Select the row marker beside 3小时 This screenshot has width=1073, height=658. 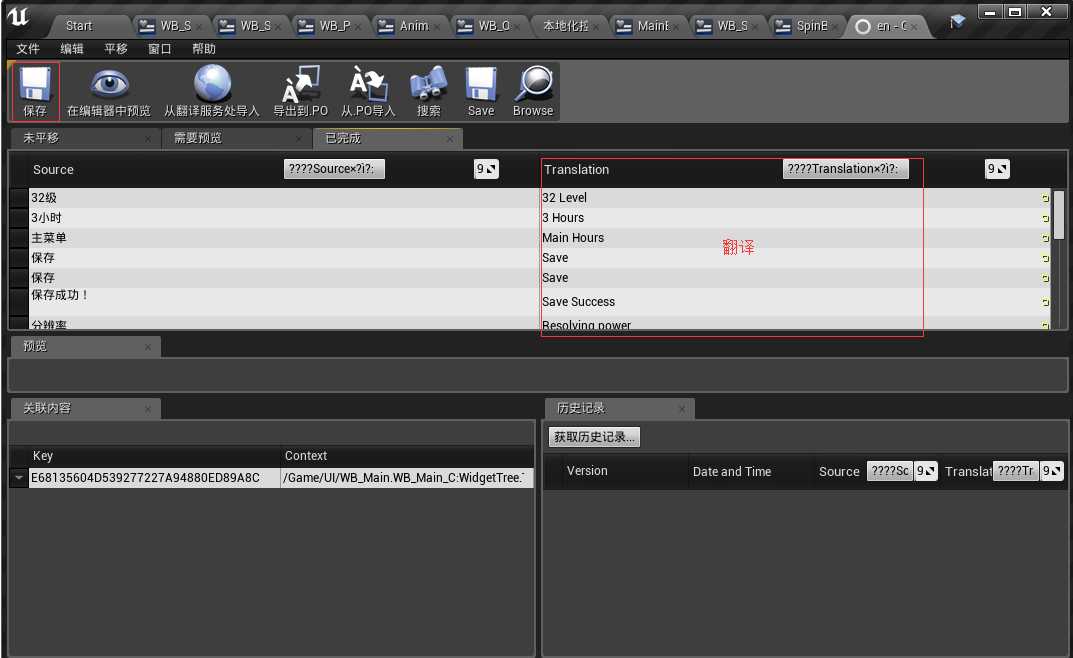19,218
